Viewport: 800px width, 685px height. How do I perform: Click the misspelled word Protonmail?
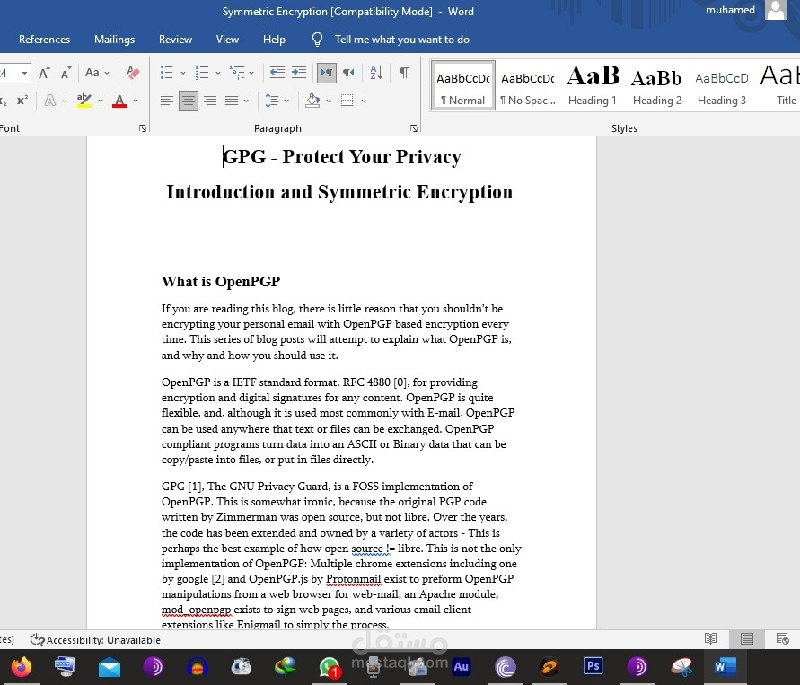tap(354, 579)
